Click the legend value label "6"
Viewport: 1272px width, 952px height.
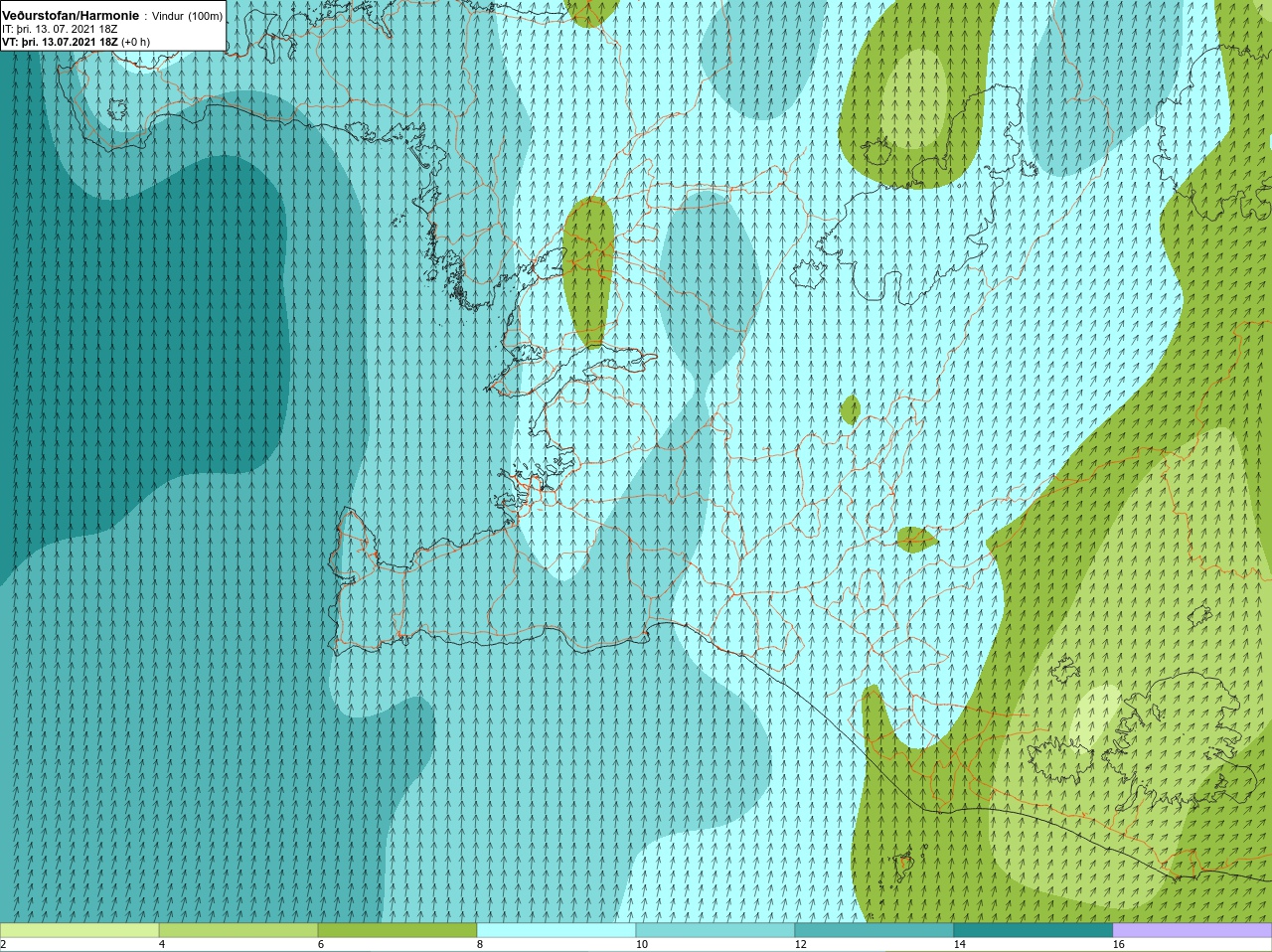[321, 945]
